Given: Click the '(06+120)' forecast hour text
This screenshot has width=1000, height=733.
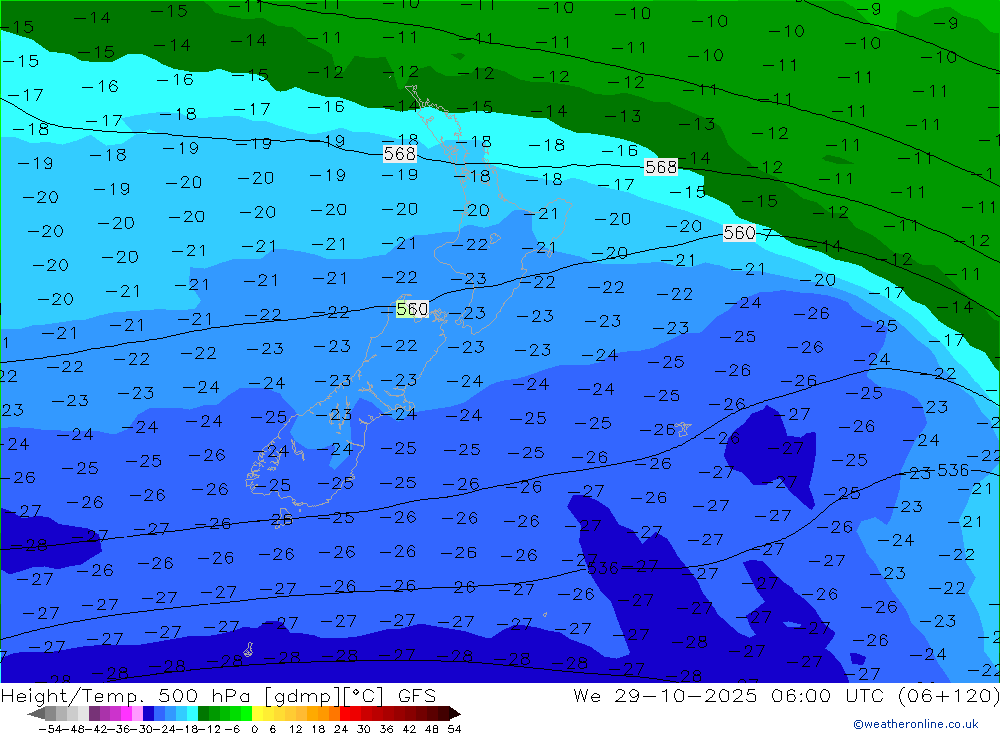Looking at the screenshot, I should point(948,695).
